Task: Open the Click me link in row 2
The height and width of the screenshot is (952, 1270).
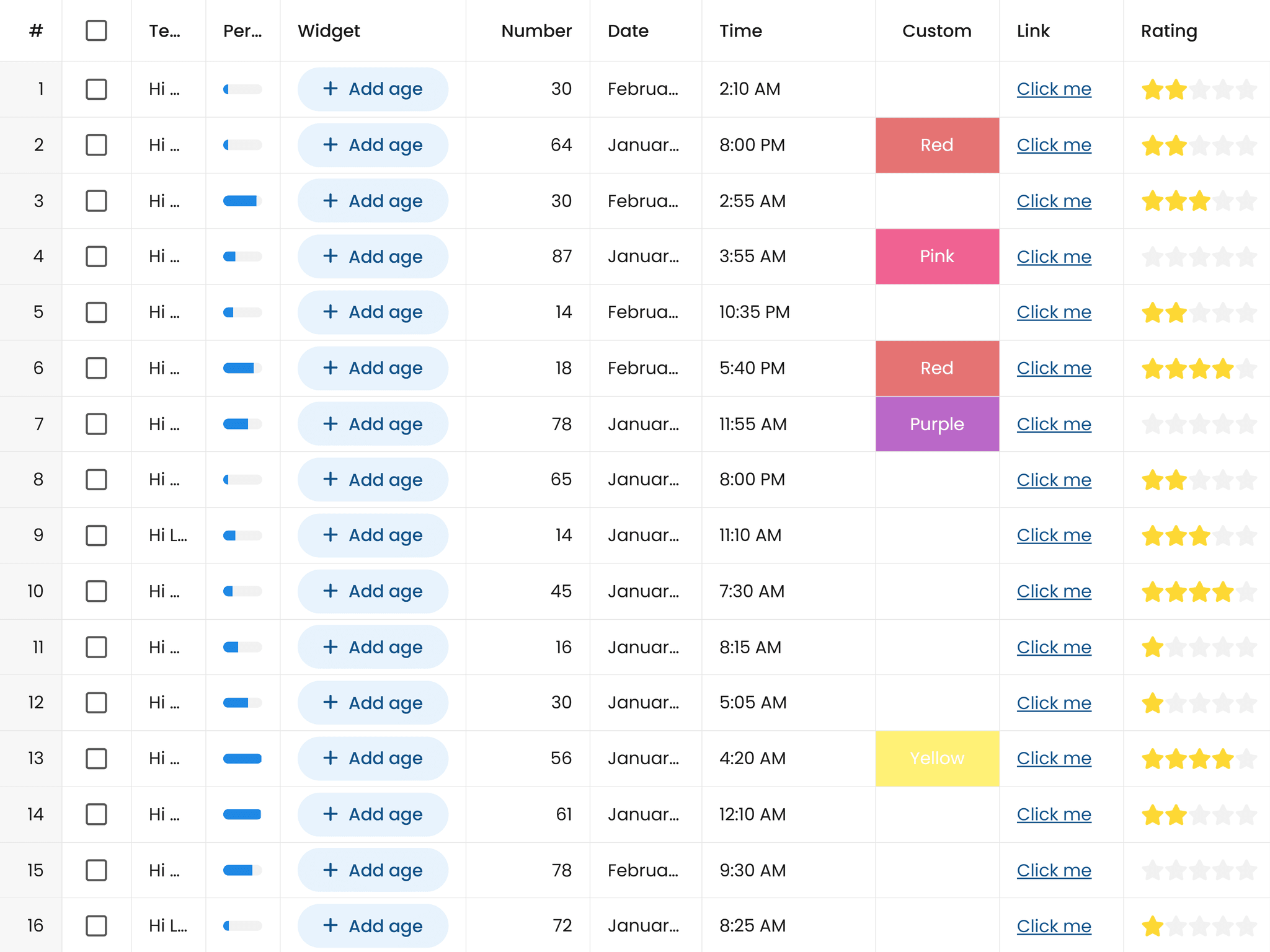Action: (1054, 144)
